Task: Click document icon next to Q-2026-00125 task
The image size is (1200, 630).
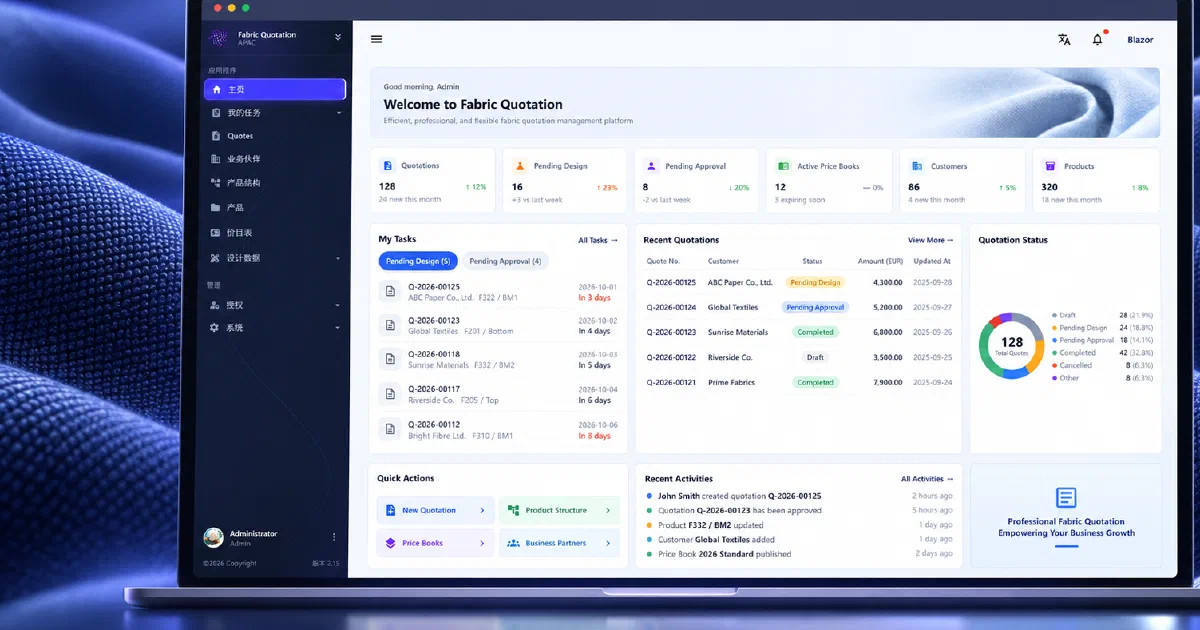Action: tap(390, 292)
